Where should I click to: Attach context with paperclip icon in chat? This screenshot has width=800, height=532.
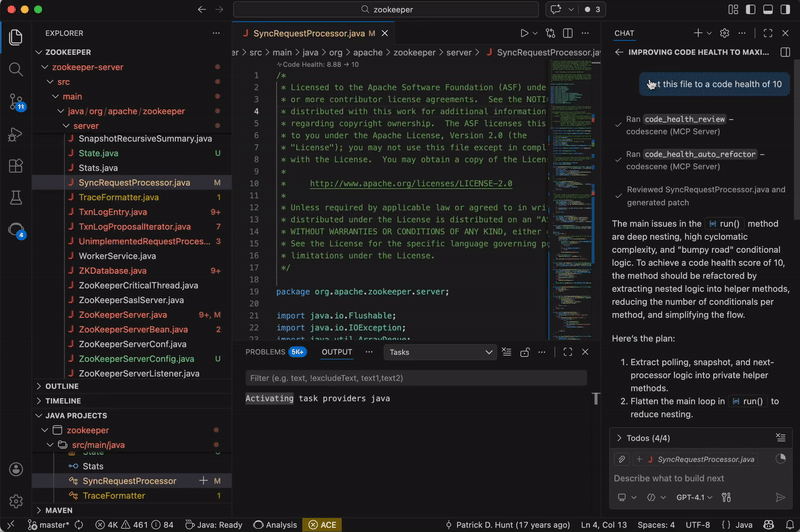click(621, 459)
